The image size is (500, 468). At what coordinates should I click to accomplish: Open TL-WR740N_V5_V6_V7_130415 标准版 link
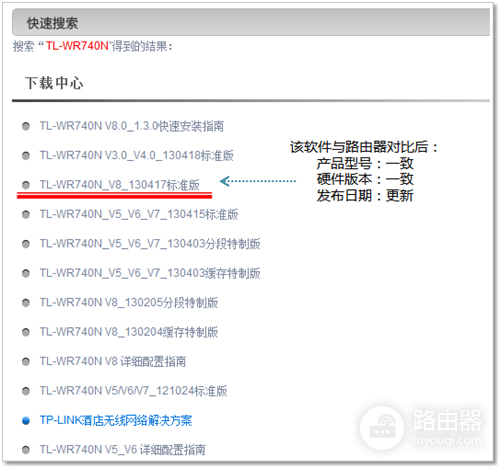pos(139,214)
